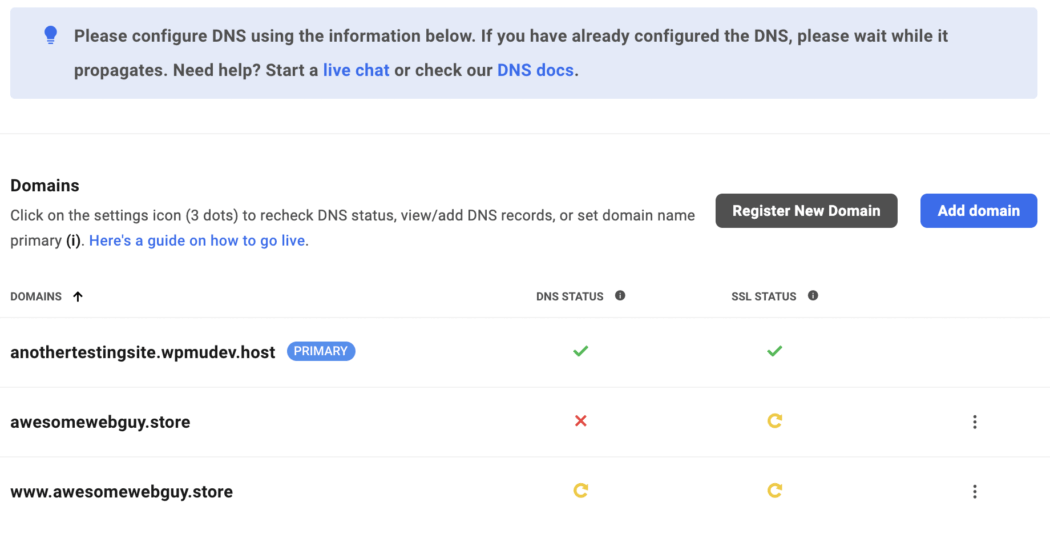Click the Register New Domain button
Viewport: 1050px width, 554px height.
(806, 211)
